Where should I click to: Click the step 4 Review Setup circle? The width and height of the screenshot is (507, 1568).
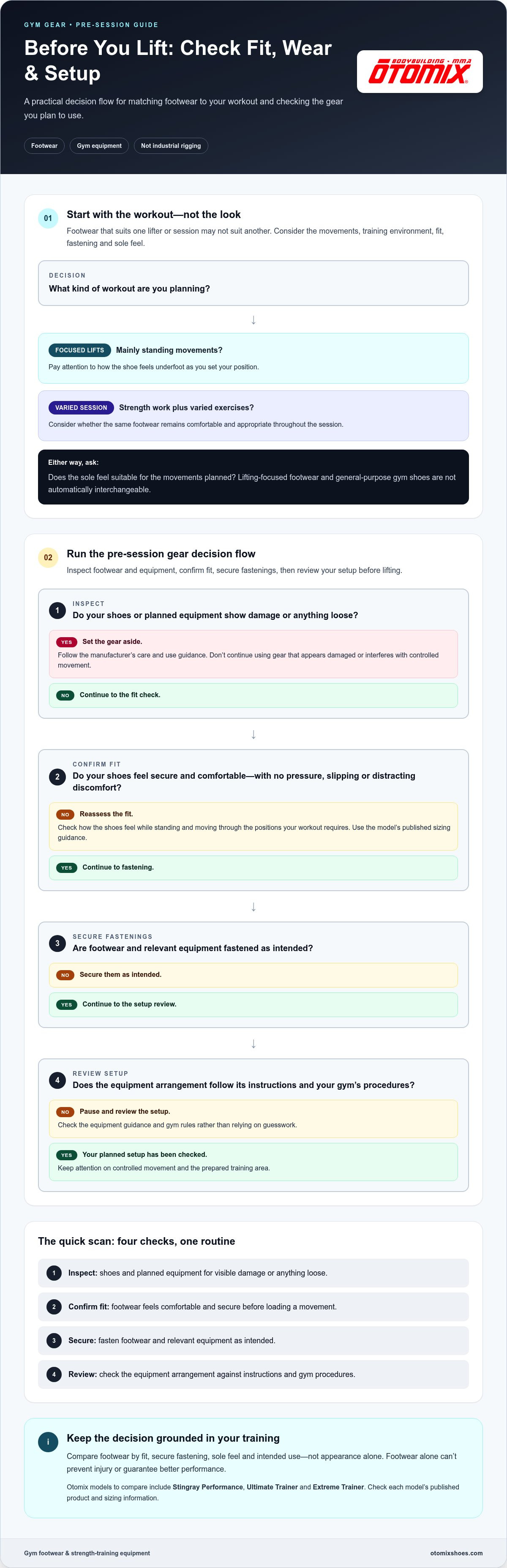57,1080
